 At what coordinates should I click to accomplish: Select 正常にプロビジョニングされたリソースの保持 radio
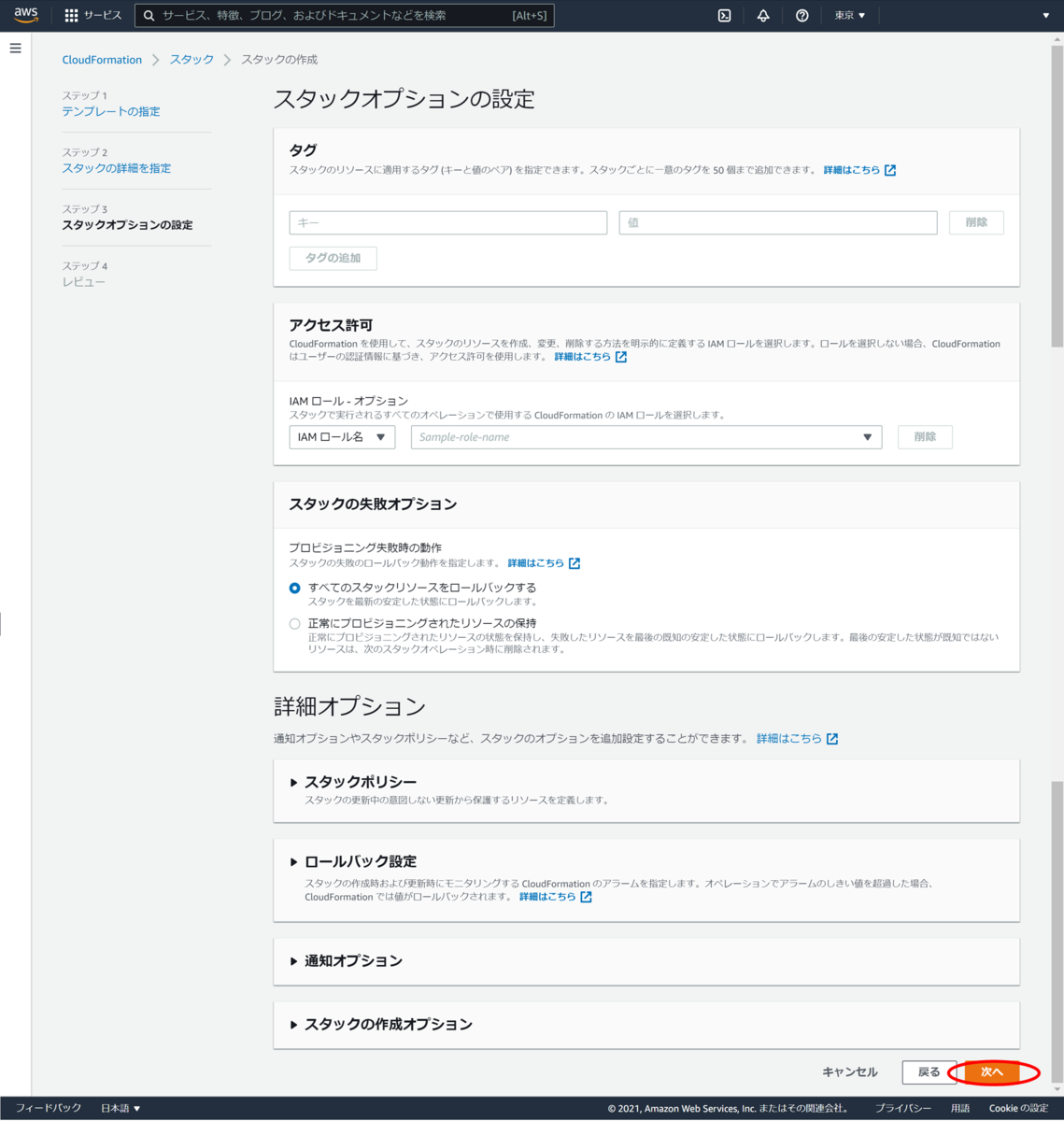pos(294,624)
